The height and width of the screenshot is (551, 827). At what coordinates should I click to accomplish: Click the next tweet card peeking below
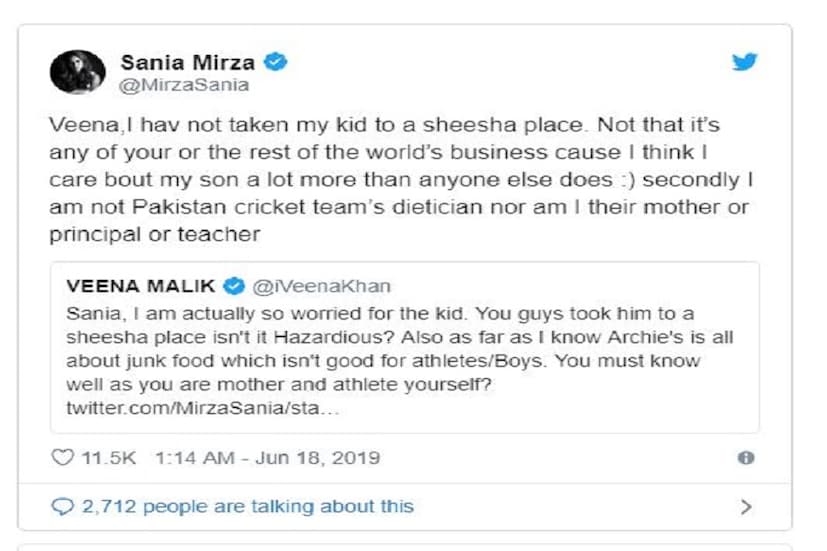(x=404, y=547)
